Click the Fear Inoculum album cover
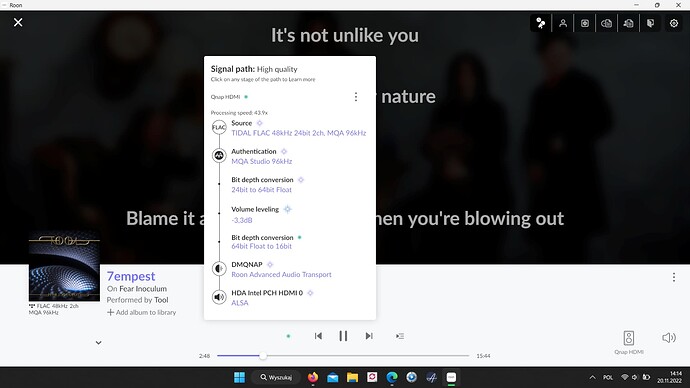This screenshot has height=388, width=690. pos(64,266)
